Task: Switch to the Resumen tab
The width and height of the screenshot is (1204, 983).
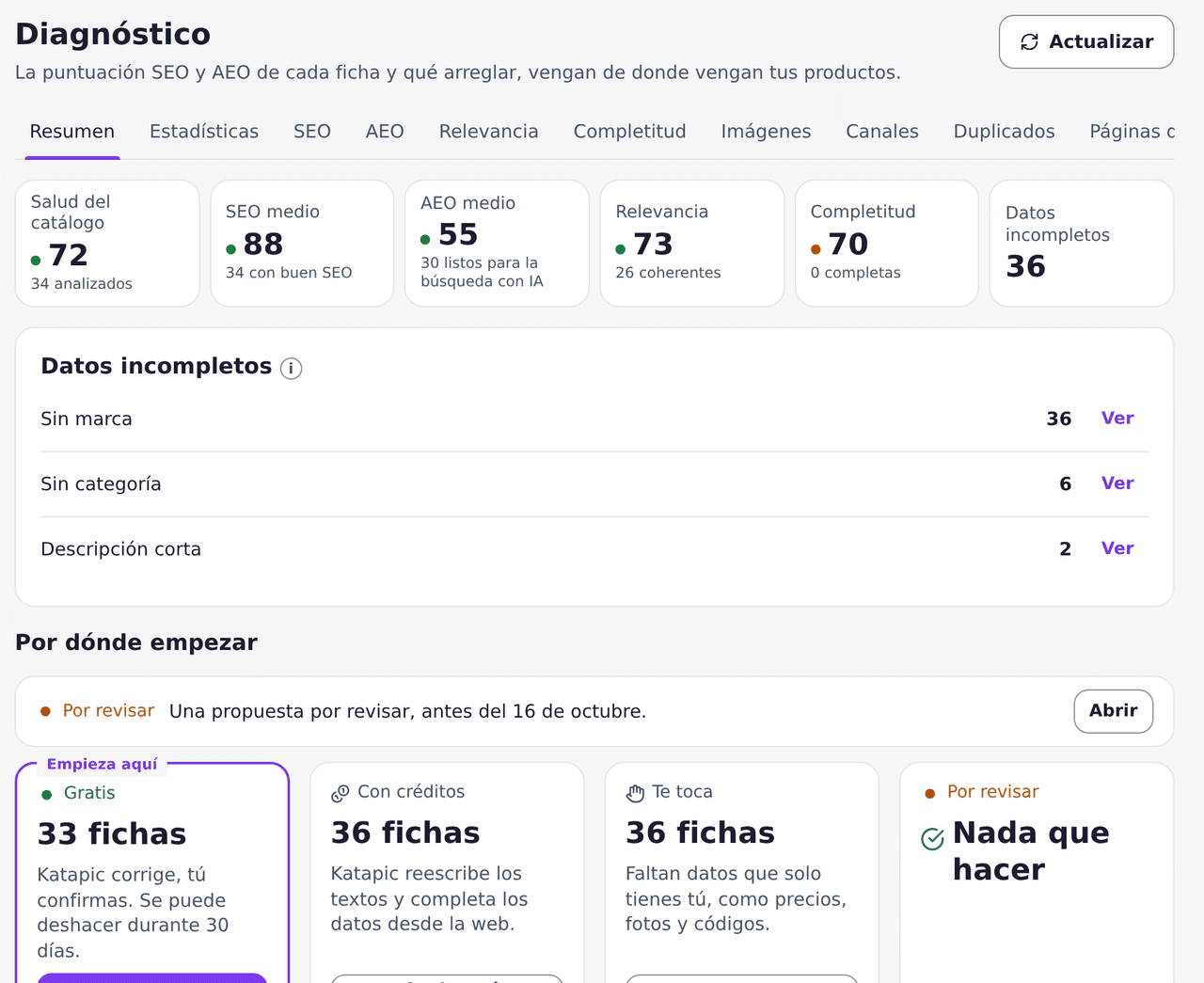Action: [x=72, y=132]
